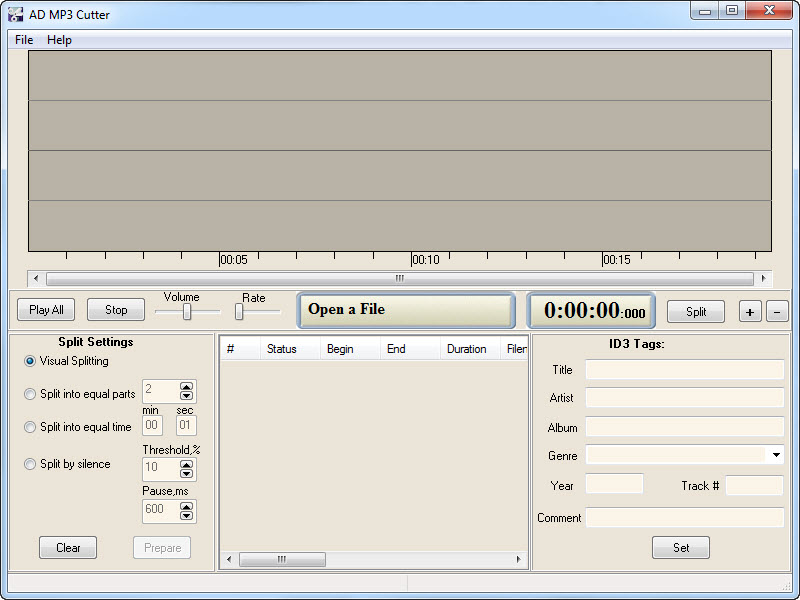This screenshot has height=600, width=800.
Task: Click the Split button
Action: (696, 311)
